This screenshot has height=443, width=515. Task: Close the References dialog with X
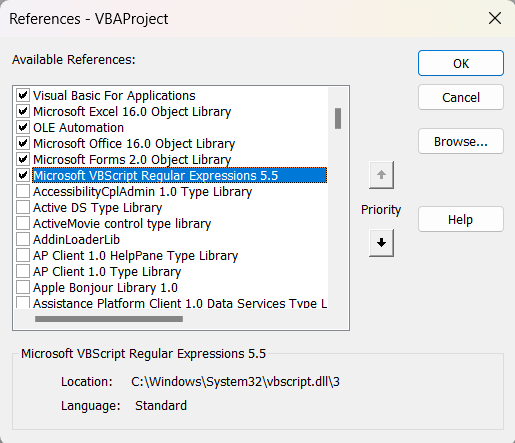tap(495, 18)
